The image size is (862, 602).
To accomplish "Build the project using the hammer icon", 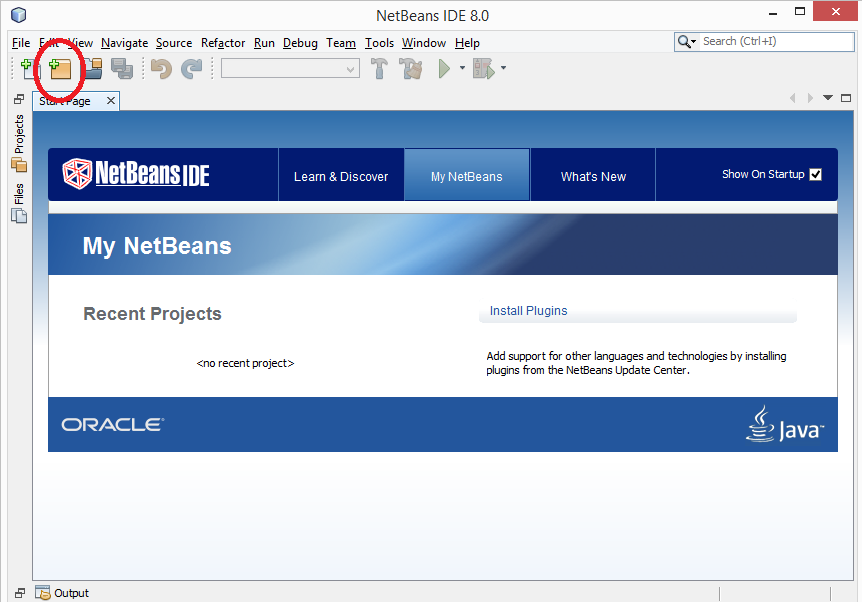I will tap(378, 68).
